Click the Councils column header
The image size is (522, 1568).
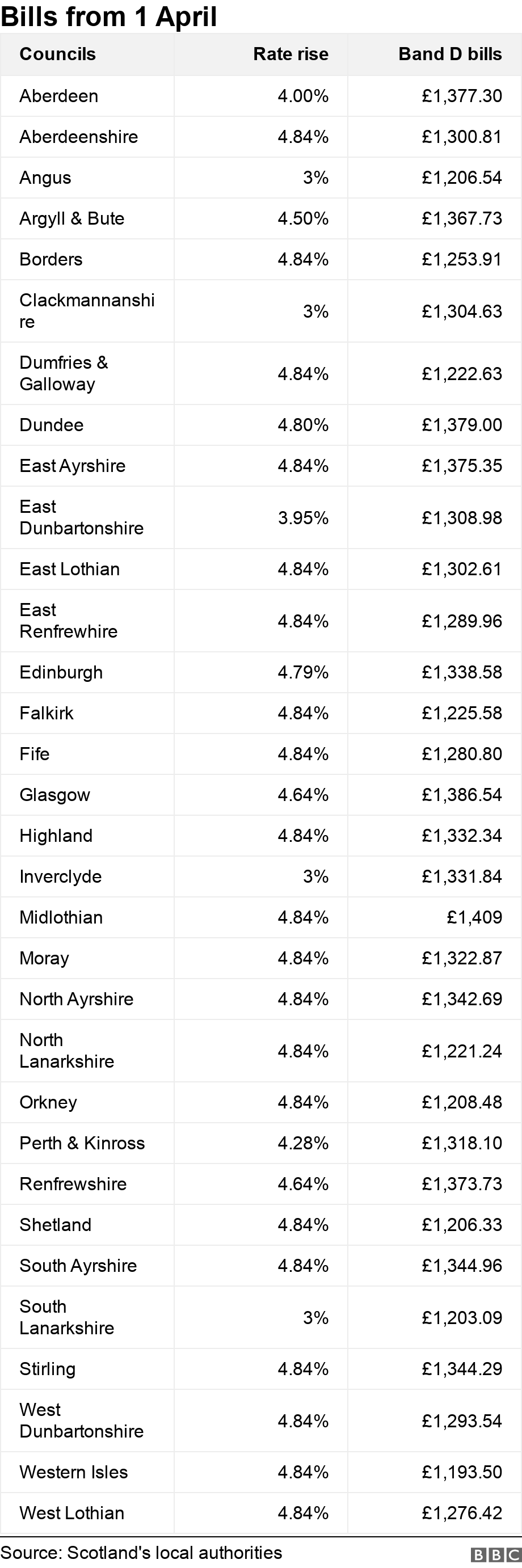57,54
